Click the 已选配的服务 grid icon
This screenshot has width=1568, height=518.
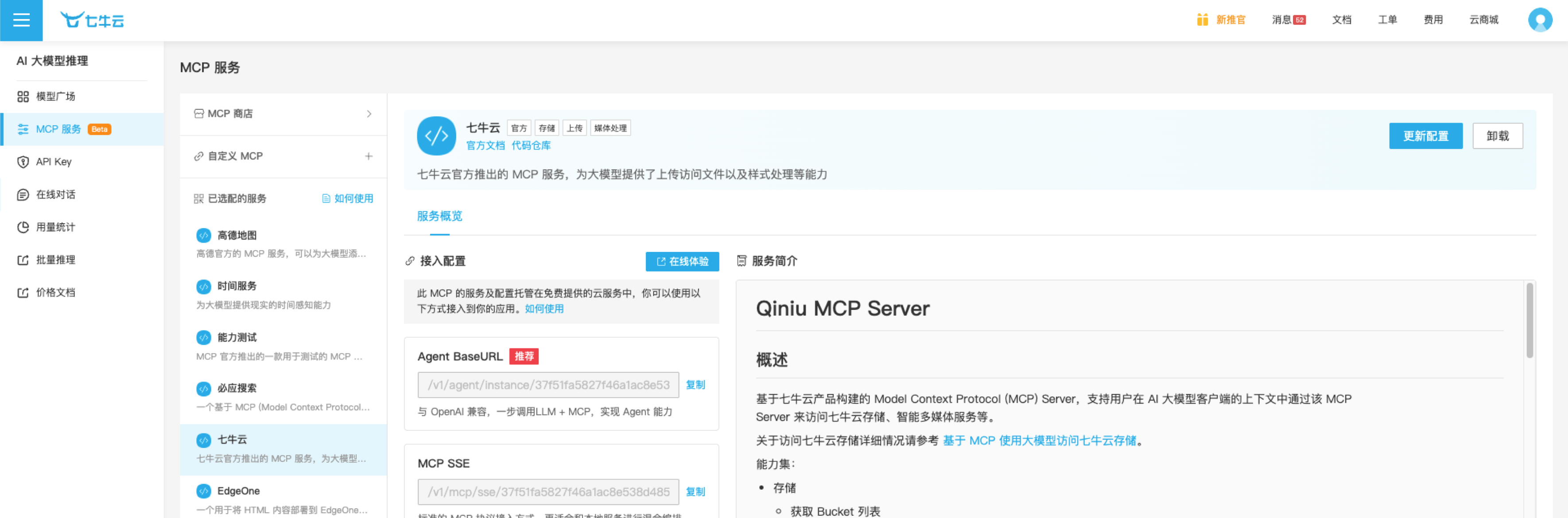point(199,198)
